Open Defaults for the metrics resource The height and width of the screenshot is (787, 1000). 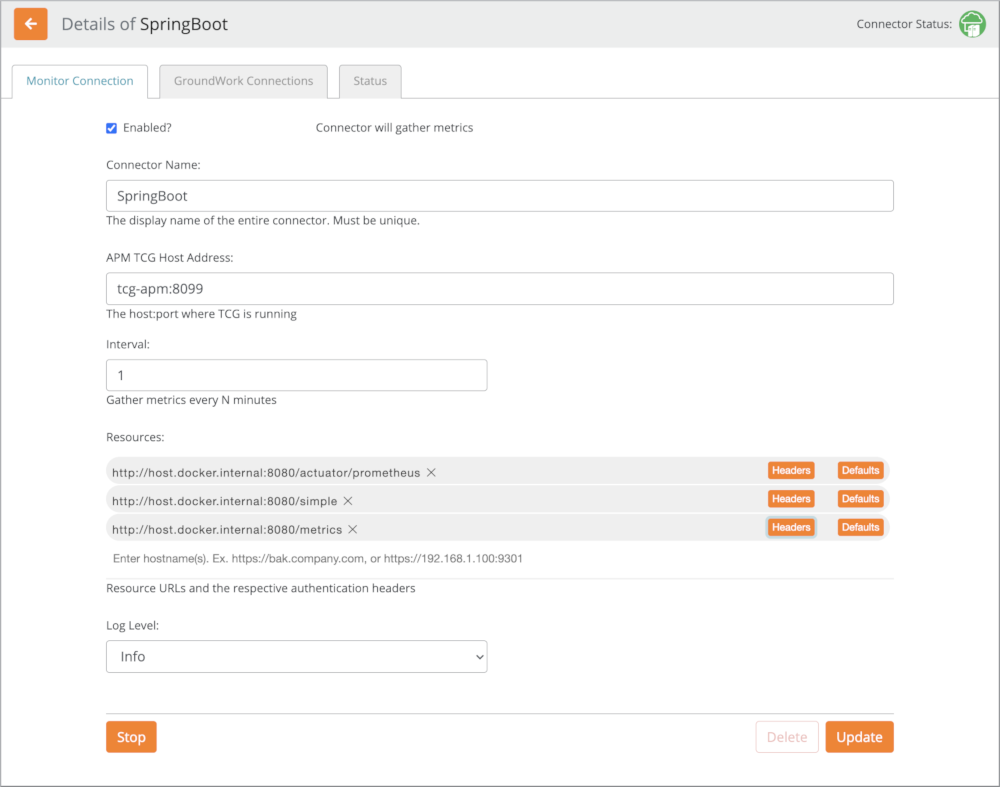860,527
